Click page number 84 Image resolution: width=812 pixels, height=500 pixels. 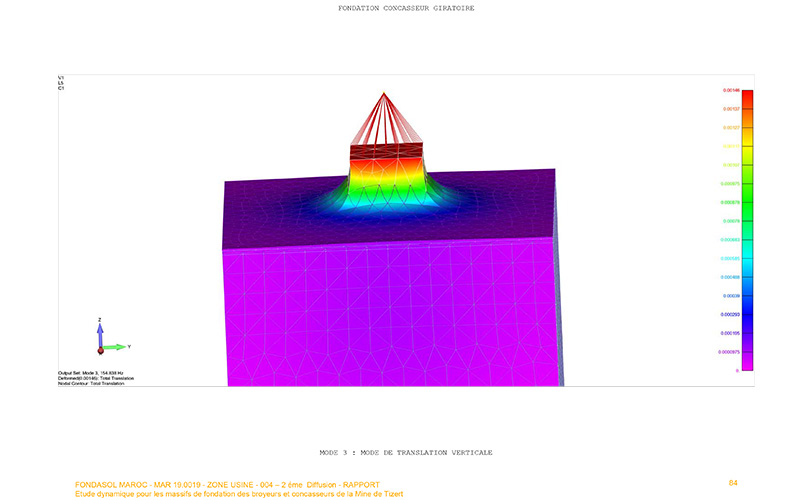(x=733, y=483)
